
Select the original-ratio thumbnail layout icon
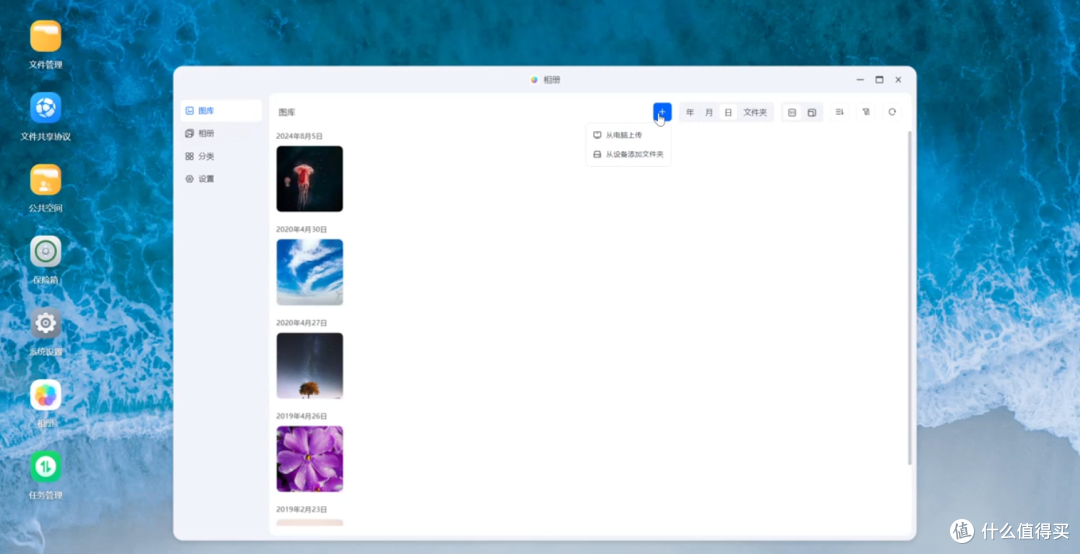(812, 112)
